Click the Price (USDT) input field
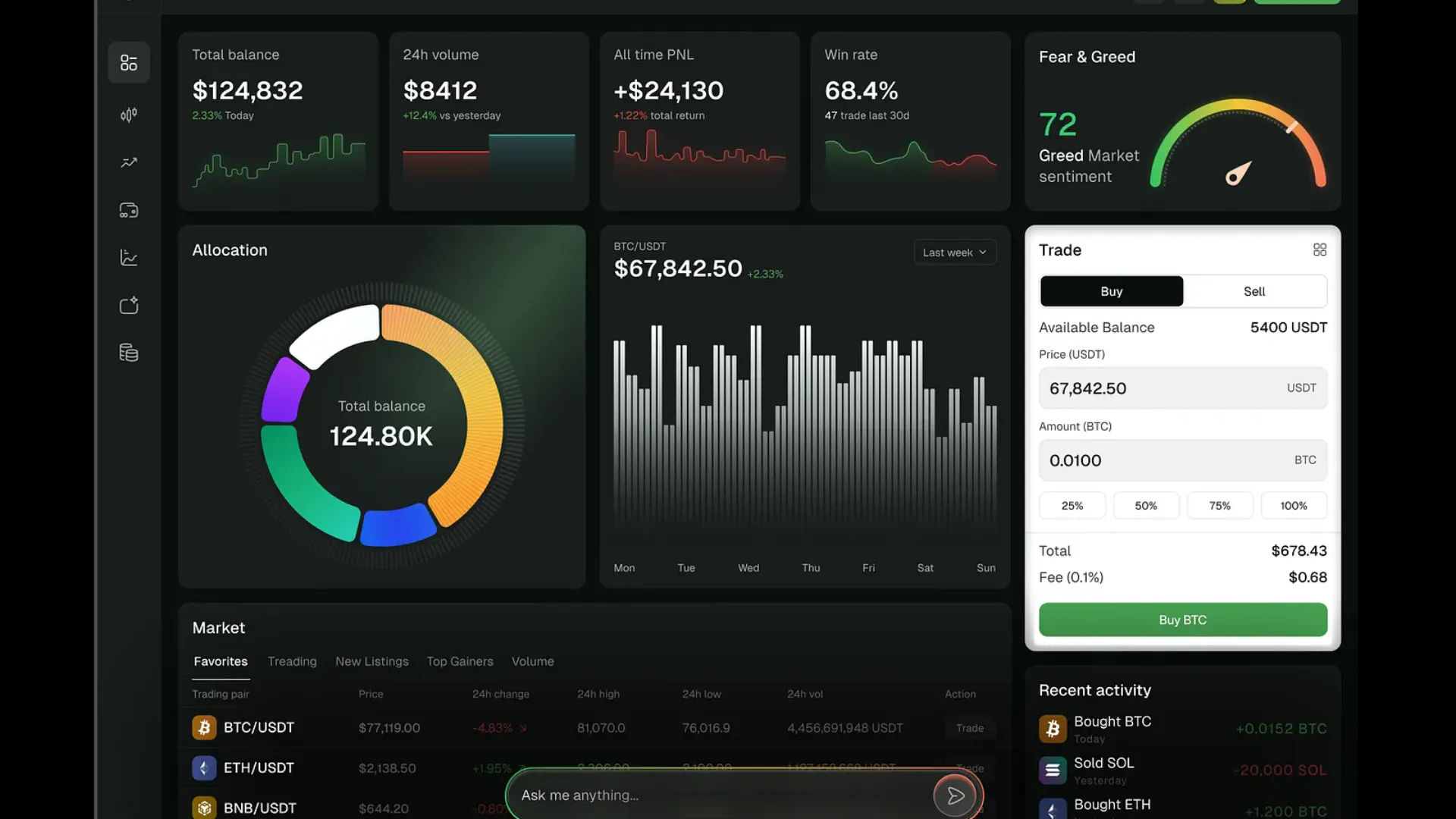1456x819 pixels. [x=1183, y=388]
